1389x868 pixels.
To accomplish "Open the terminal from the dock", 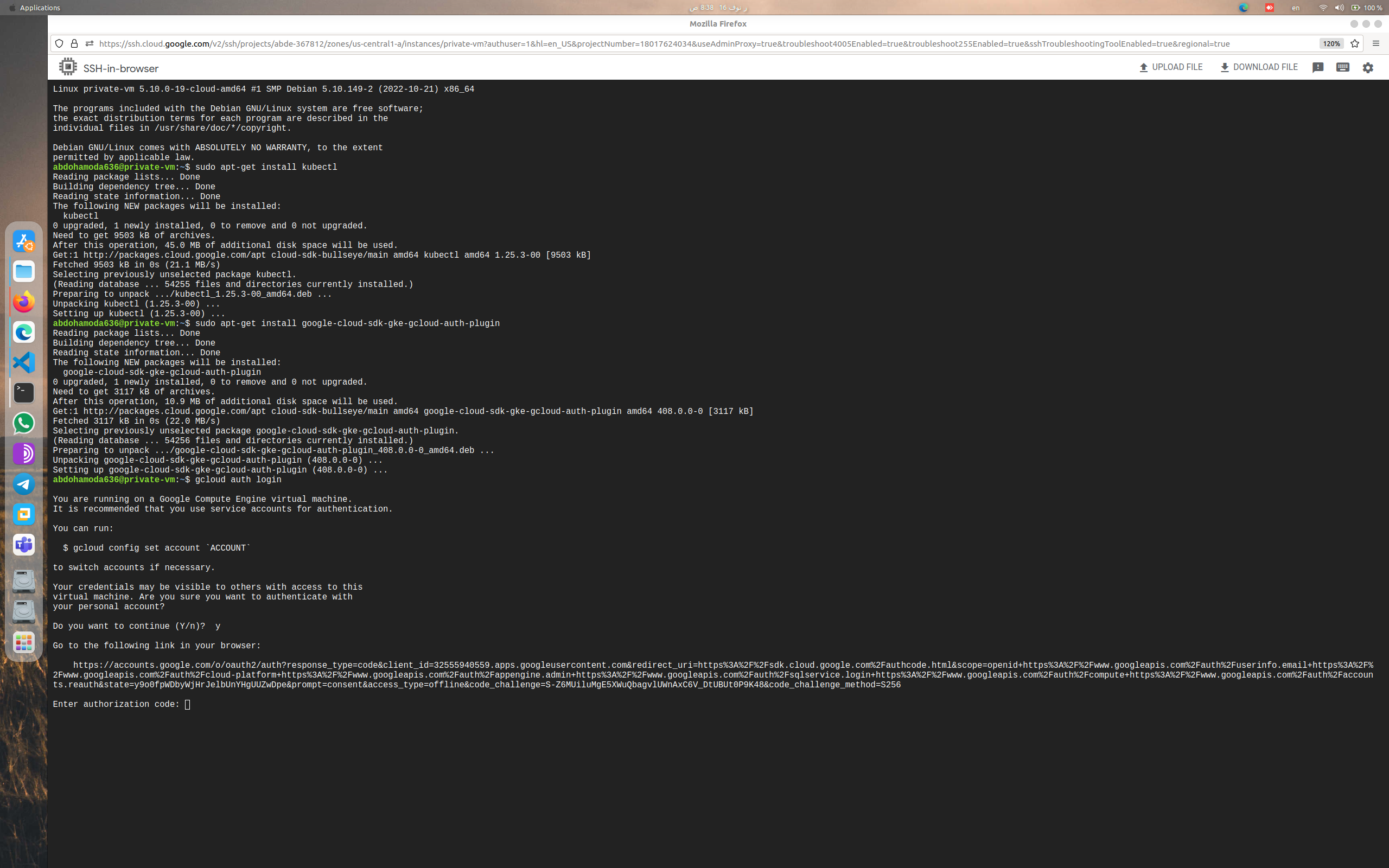I will [23, 393].
